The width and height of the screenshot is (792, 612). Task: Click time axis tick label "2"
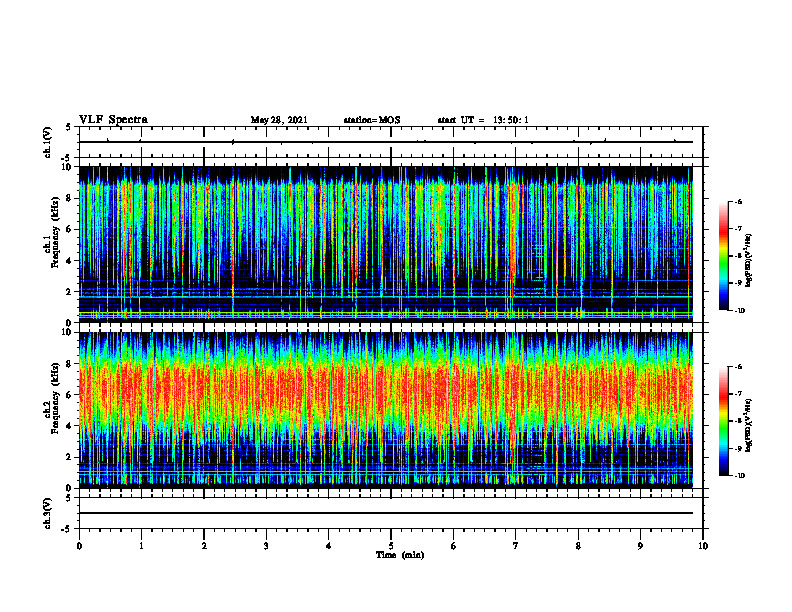(204, 546)
